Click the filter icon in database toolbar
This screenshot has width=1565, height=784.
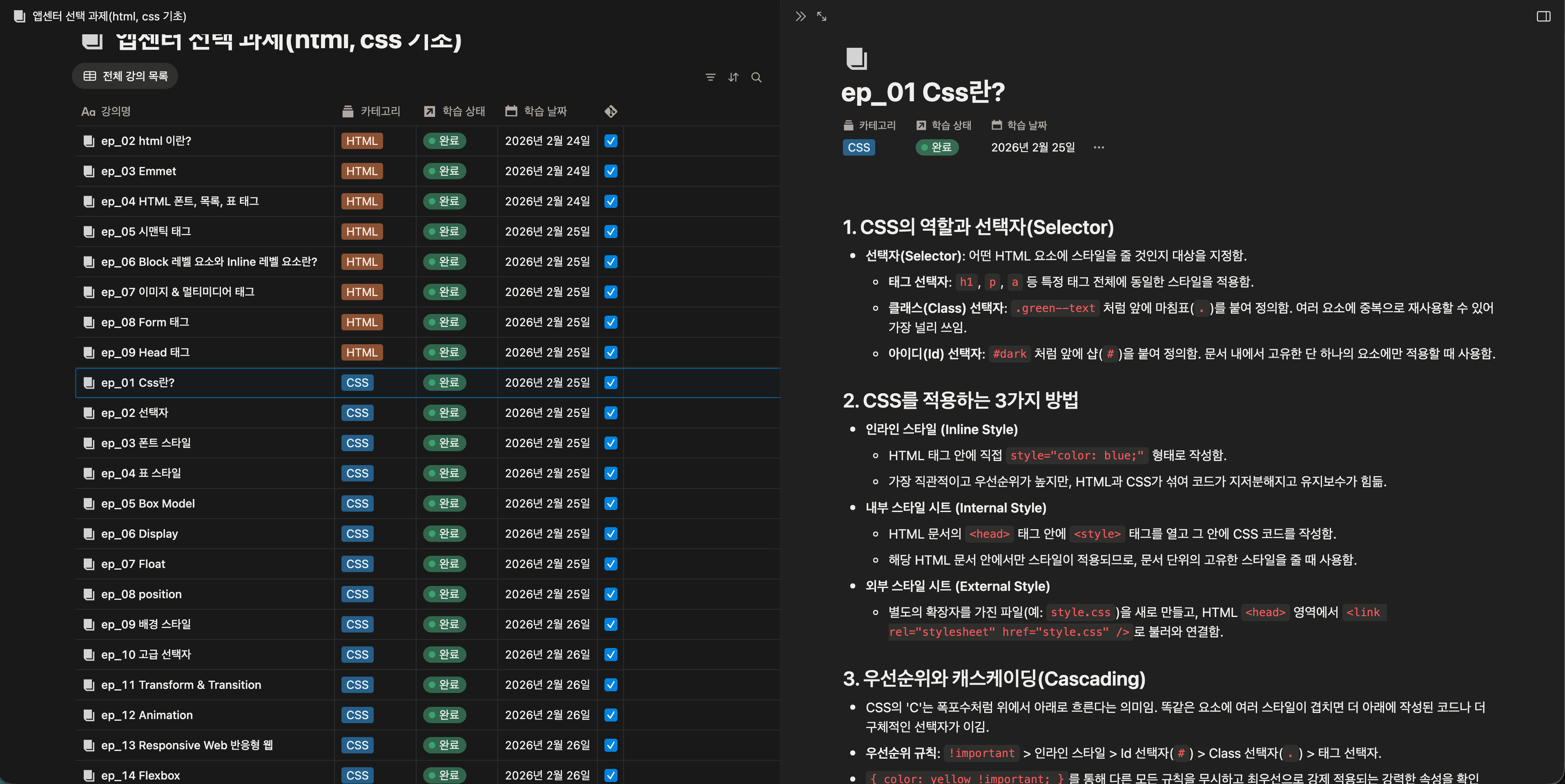pyautogui.click(x=710, y=77)
